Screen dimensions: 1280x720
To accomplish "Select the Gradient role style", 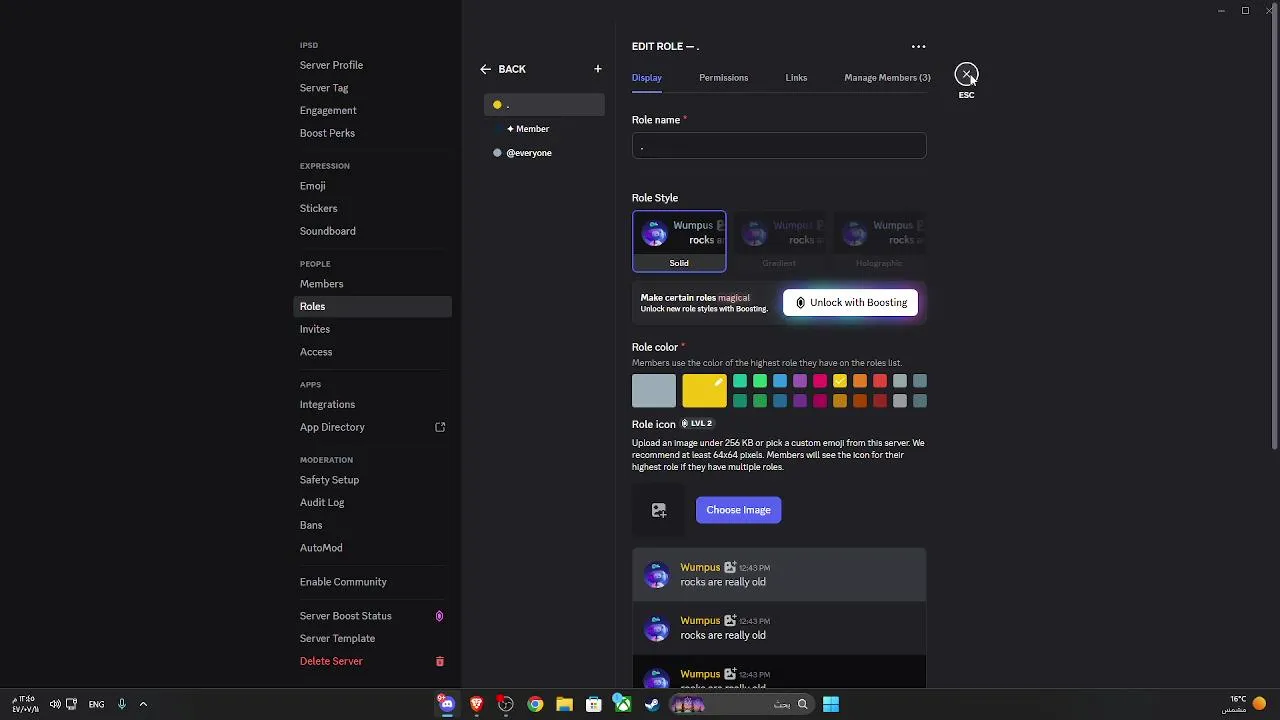I will click(779, 241).
